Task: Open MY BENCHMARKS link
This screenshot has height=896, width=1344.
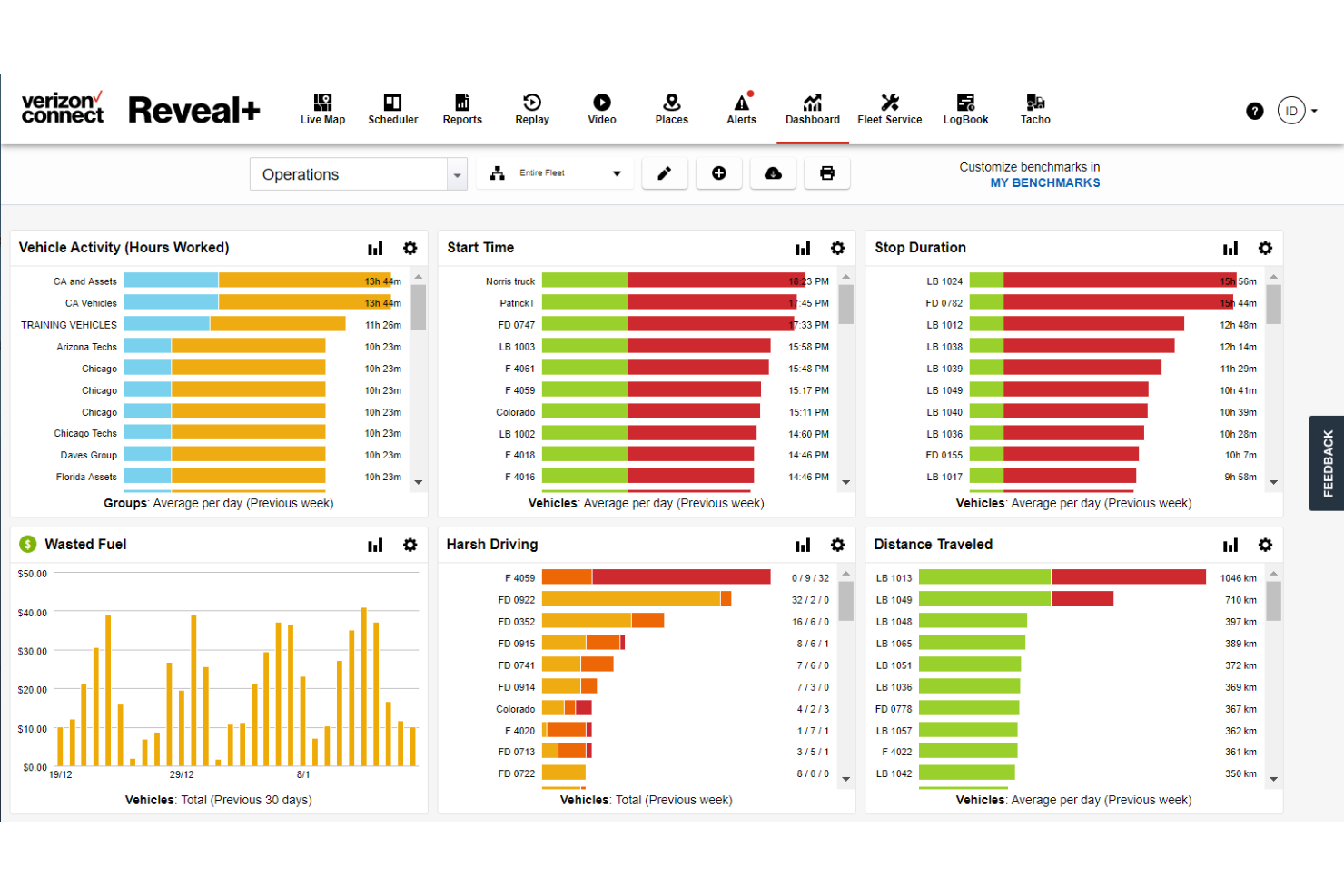Action: point(1044,182)
